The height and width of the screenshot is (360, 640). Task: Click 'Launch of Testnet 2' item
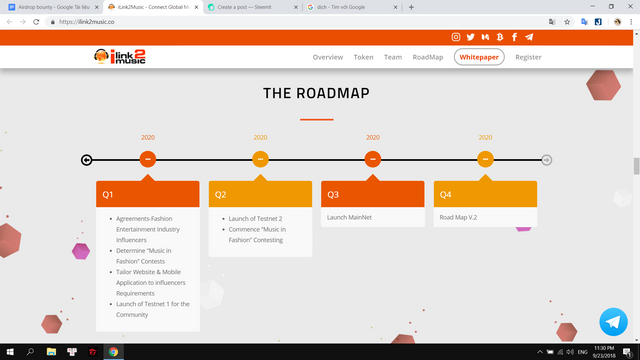pos(255,219)
